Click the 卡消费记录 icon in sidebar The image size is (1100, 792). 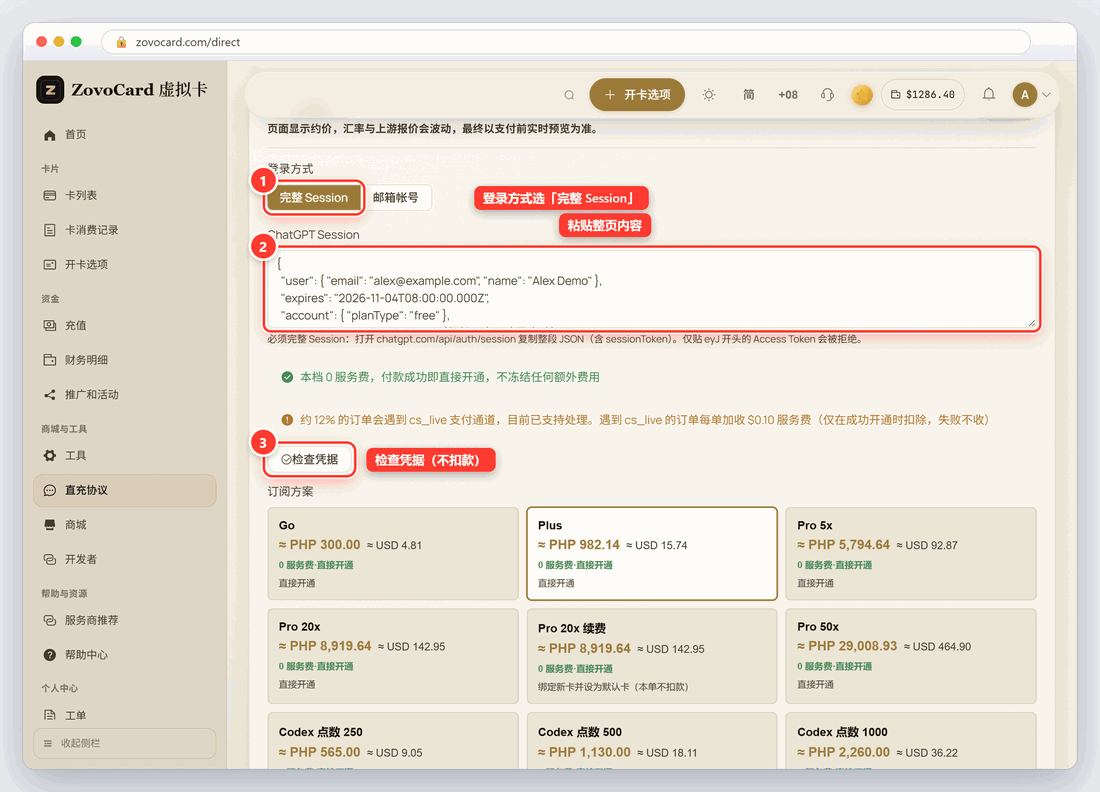coord(50,230)
